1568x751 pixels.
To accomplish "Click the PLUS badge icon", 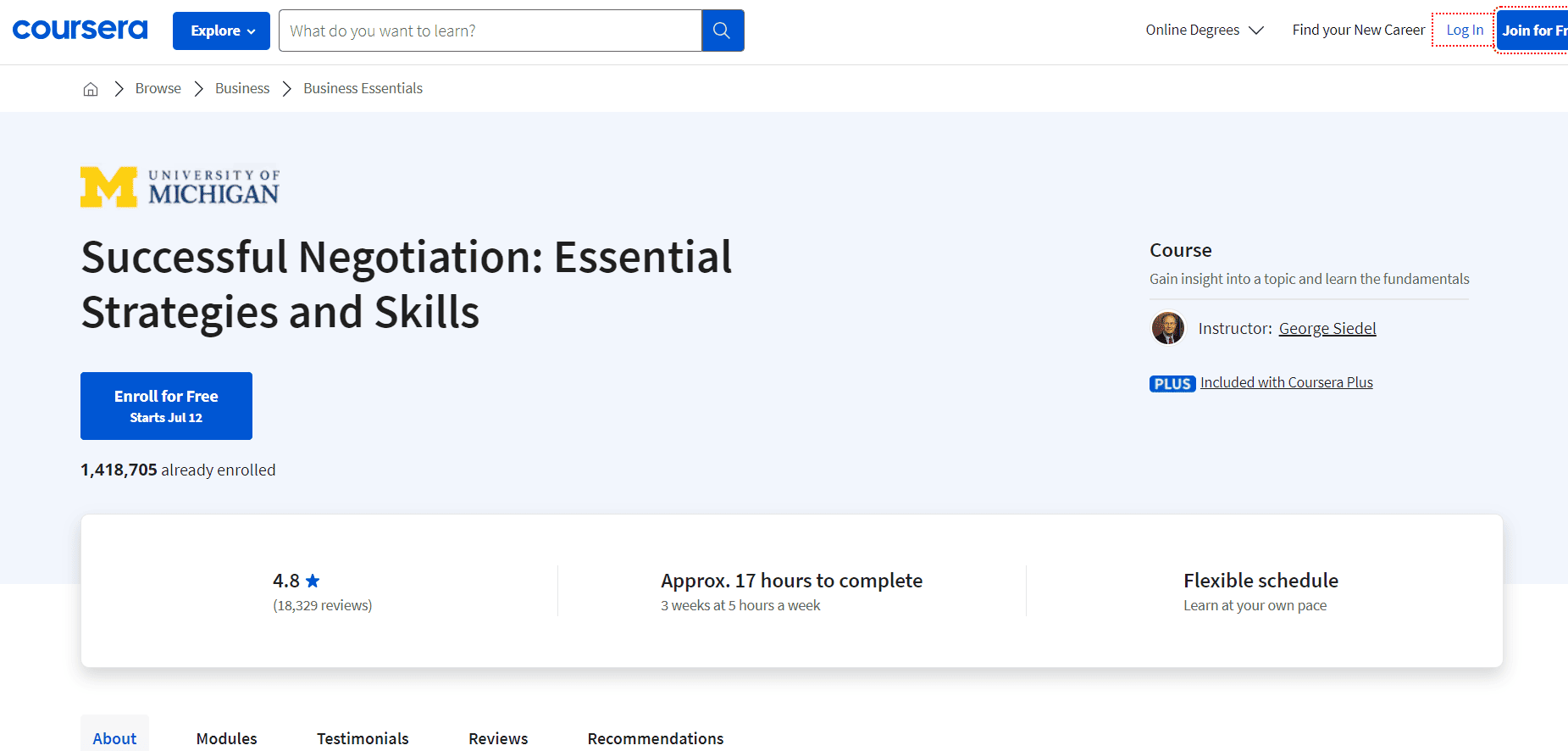I will (1172, 383).
